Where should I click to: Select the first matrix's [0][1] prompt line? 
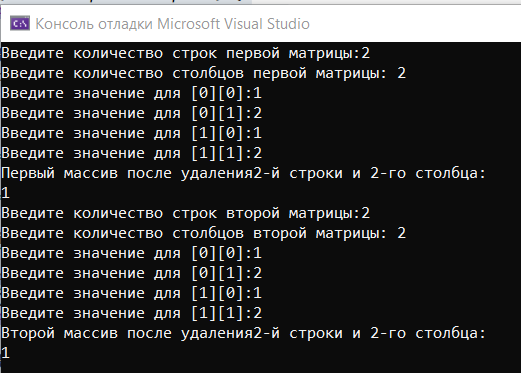132,113
